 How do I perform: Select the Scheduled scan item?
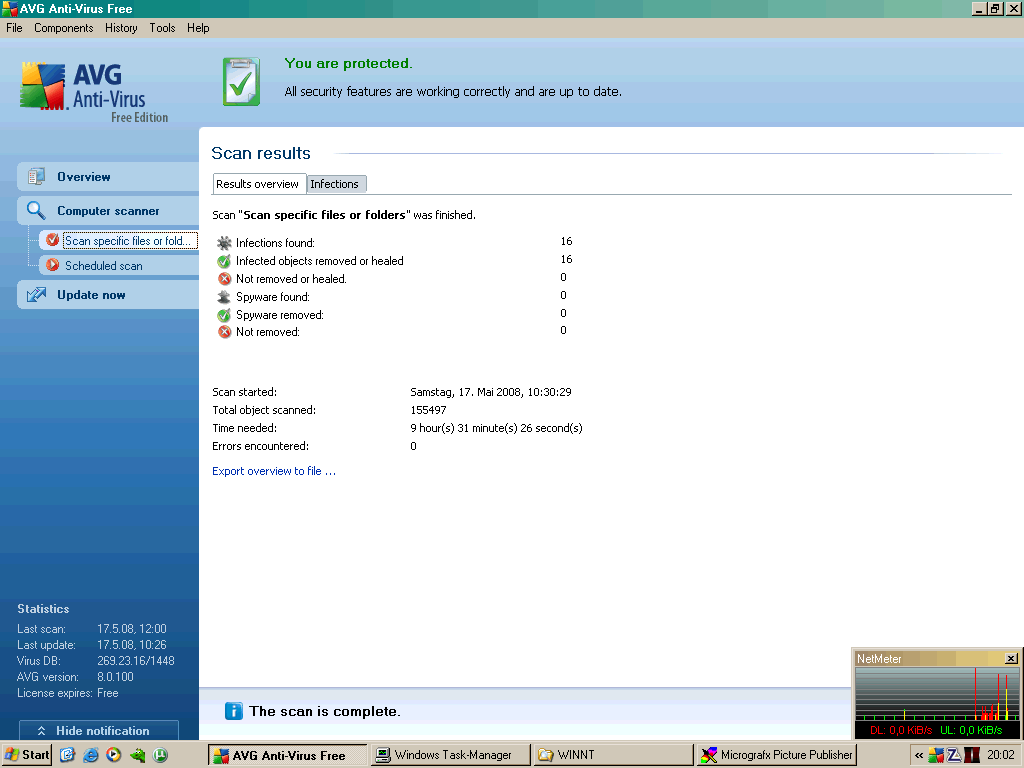104,266
